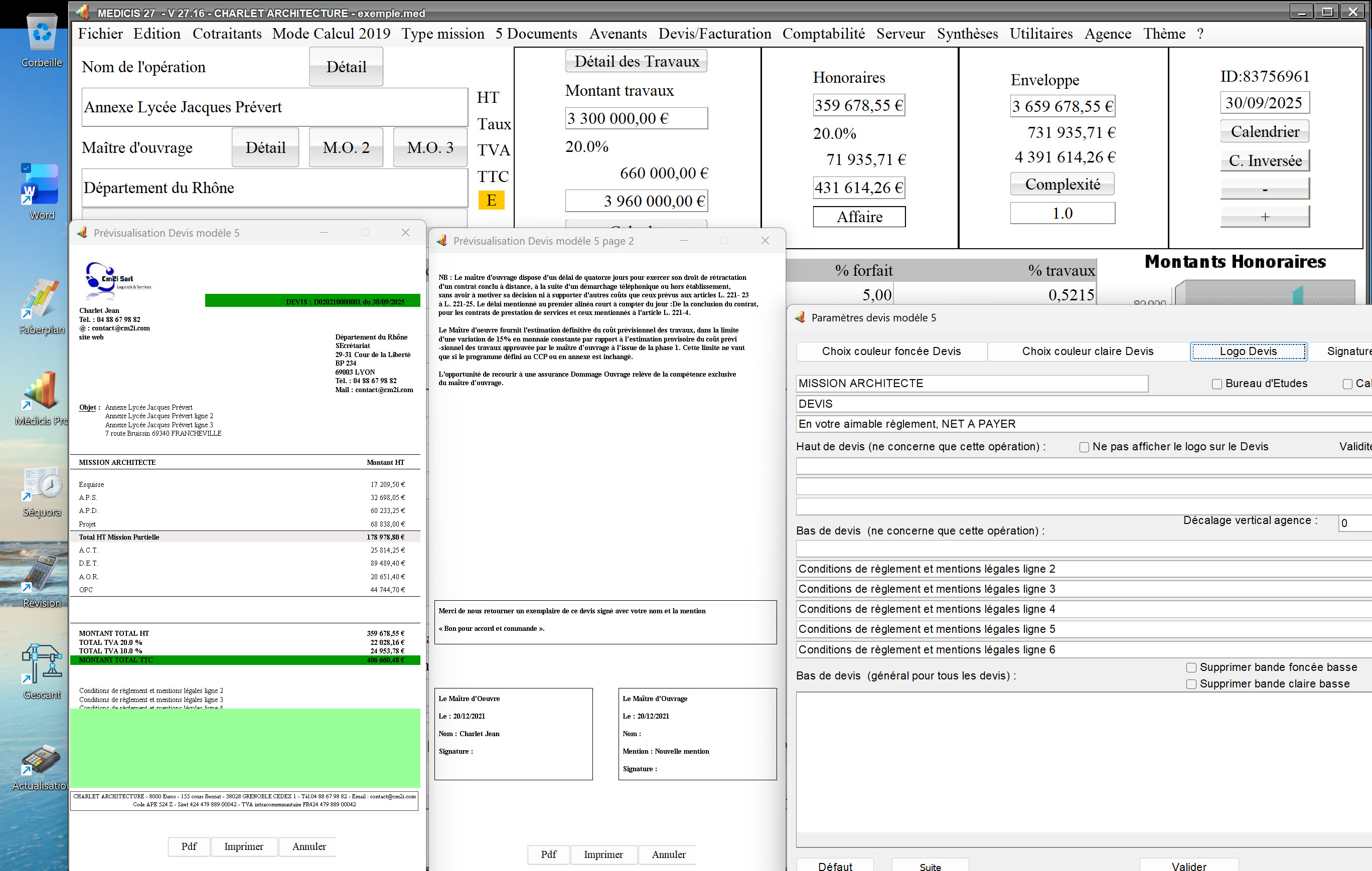This screenshot has width=1372, height=871.
Task: Tick Supprimer bande claire basse checkbox
Action: tap(1191, 684)
